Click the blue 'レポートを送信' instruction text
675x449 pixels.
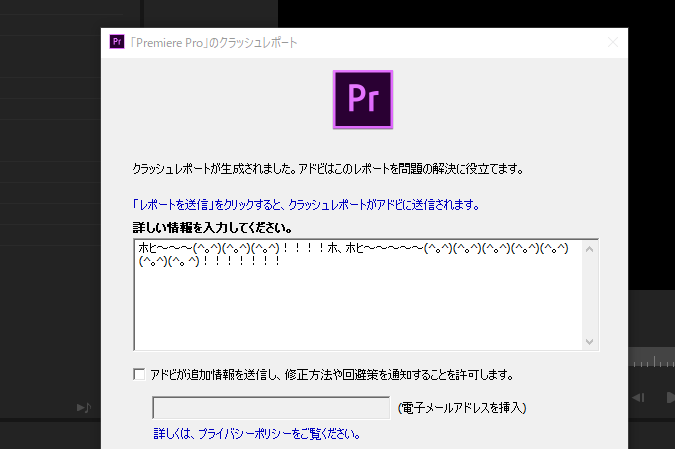pos(306,204)
